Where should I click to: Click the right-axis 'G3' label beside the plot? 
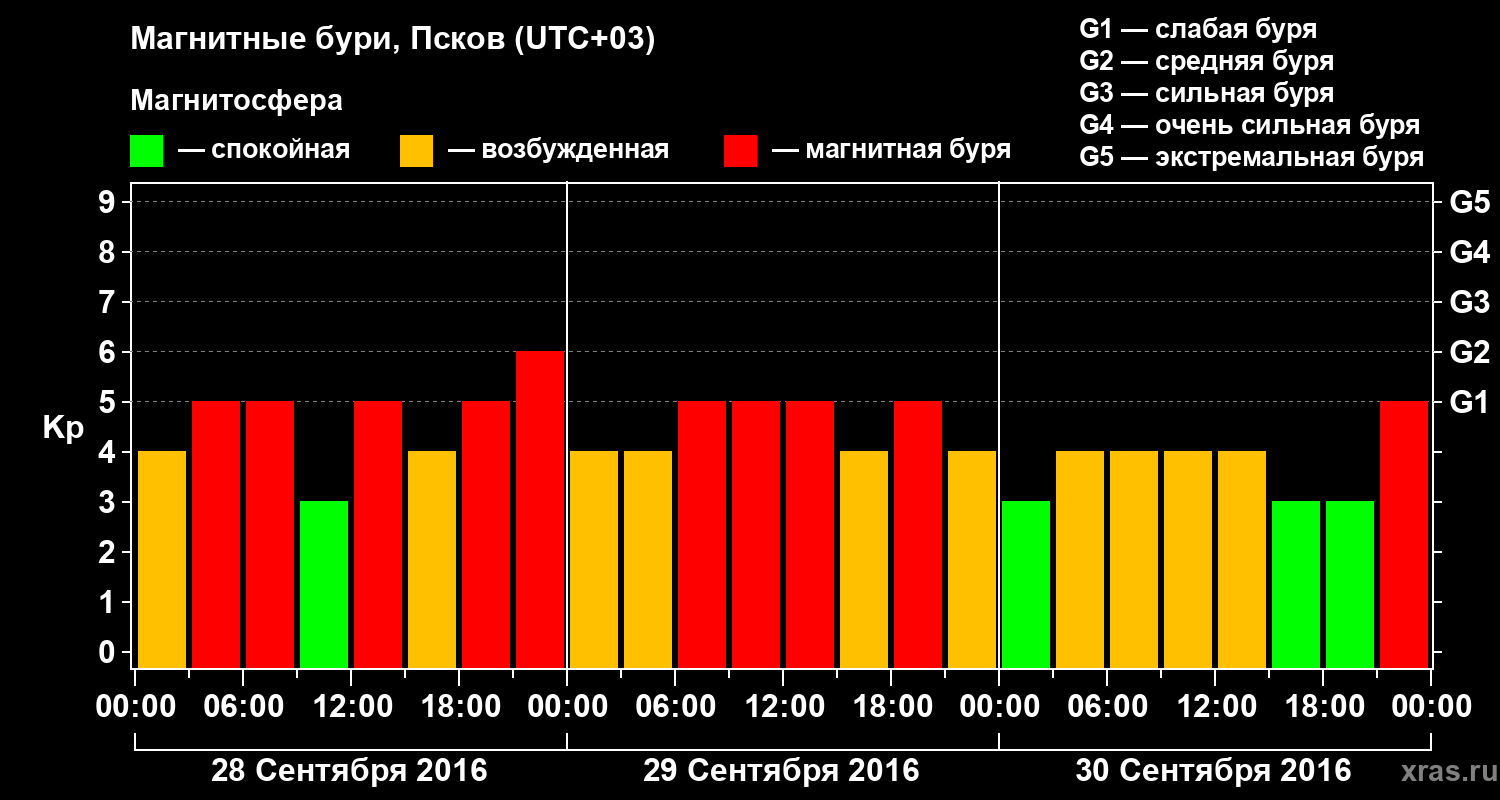(x=1470, y=302)
